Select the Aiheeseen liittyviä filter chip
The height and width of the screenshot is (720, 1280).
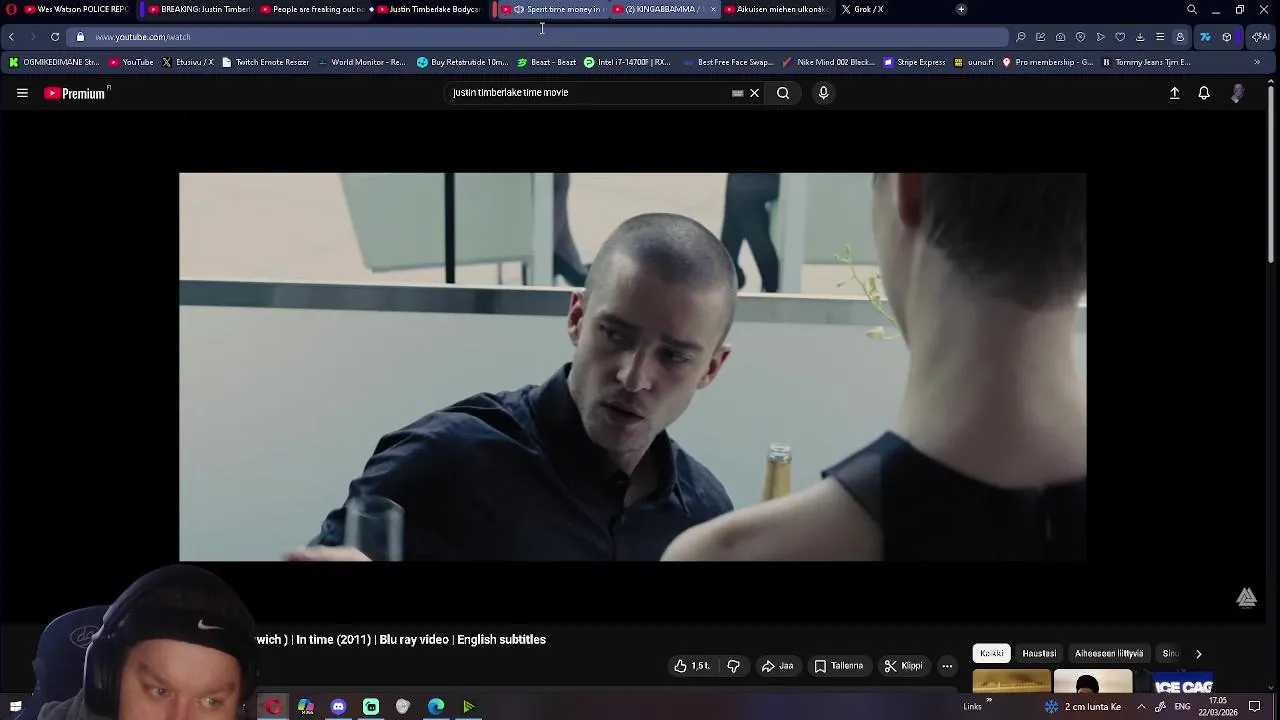click(x=1109, y=654)
